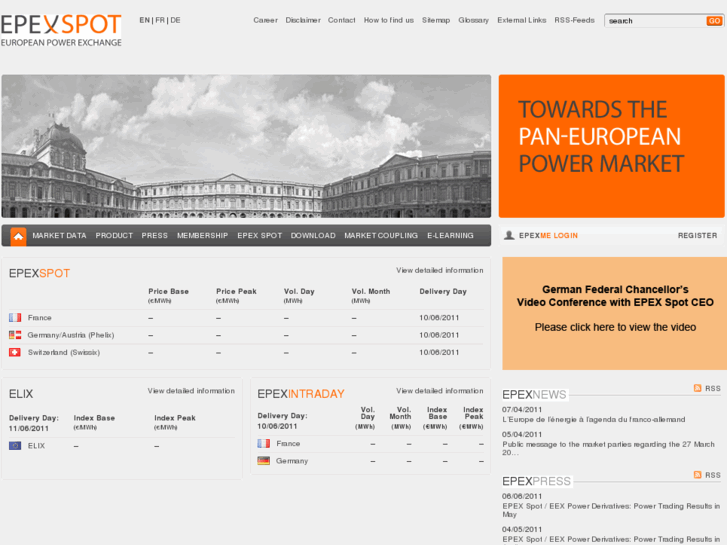Click into the search input field
727x545 pixels.
click(656, 21)
